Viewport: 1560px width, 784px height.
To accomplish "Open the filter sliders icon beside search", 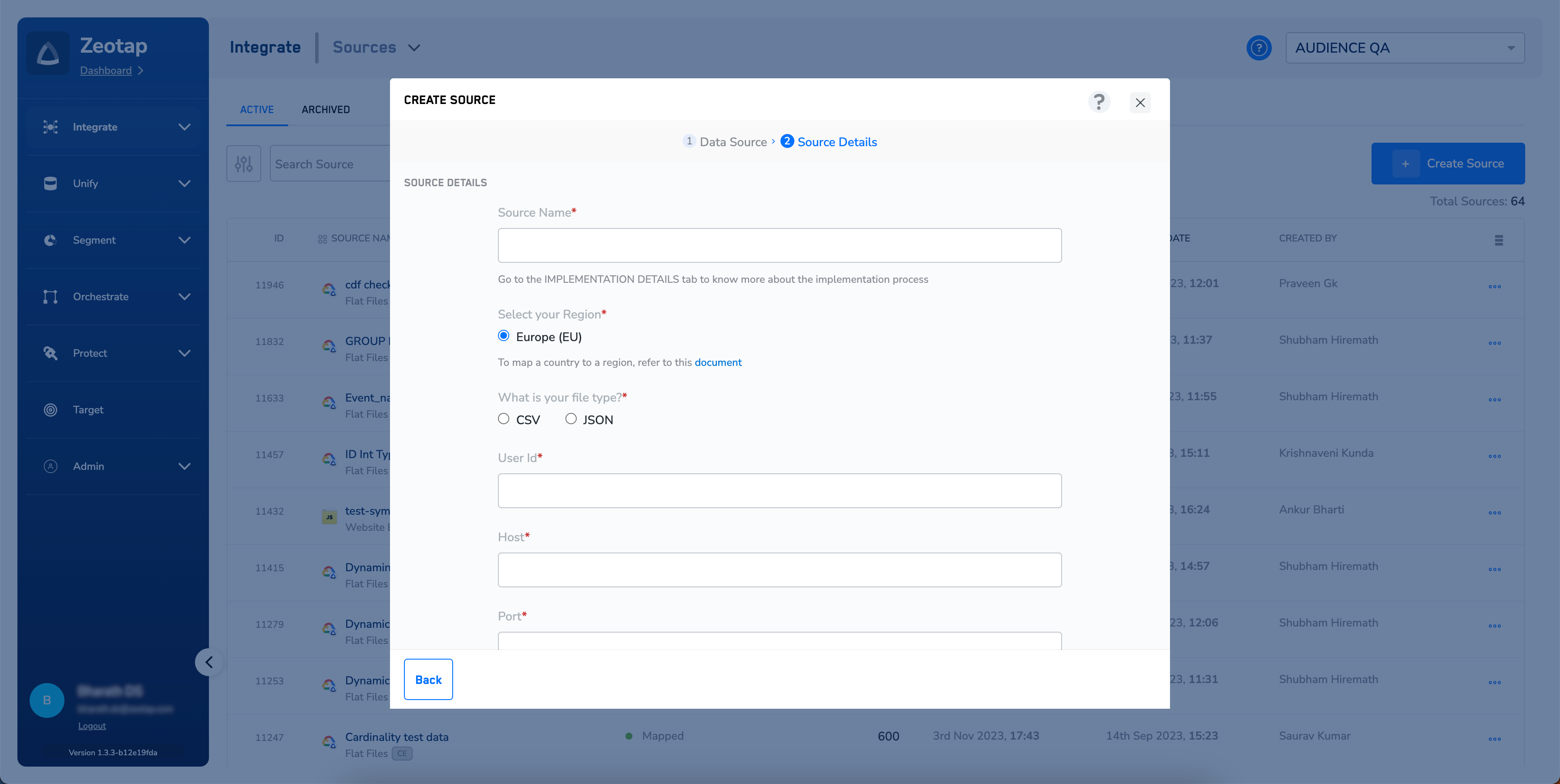I will coord(243,164).
